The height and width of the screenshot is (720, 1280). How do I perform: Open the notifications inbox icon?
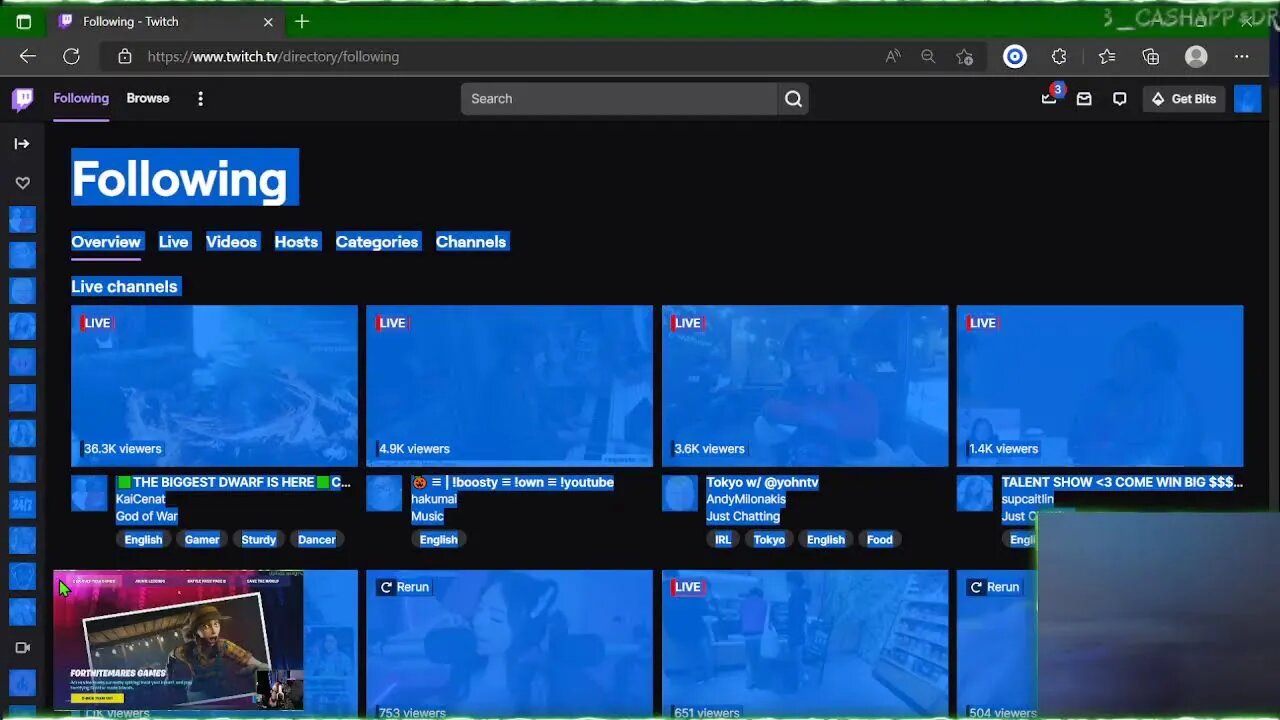[x=1084, y=99]
